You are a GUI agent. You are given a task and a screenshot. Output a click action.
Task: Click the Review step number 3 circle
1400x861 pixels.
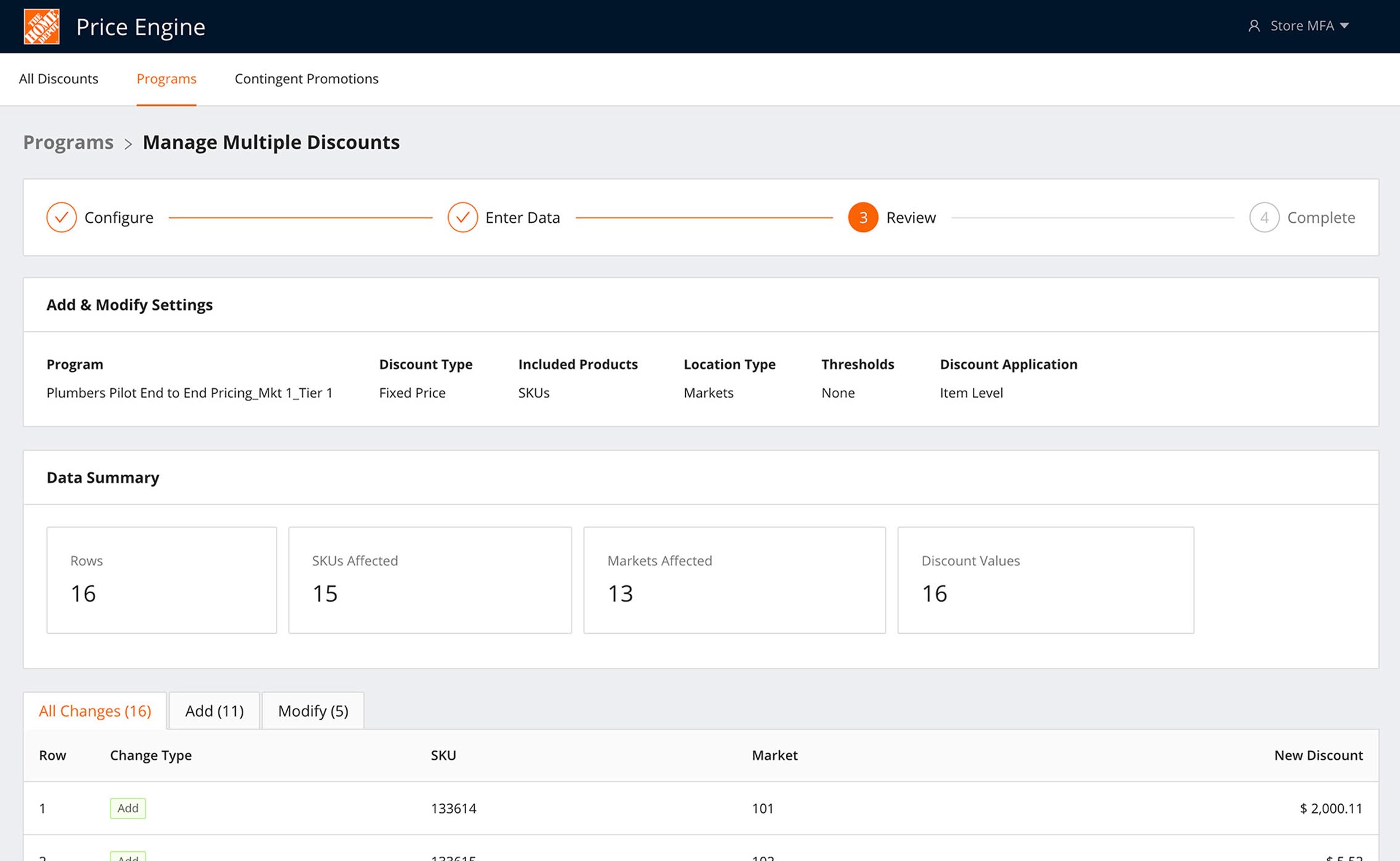863,217
